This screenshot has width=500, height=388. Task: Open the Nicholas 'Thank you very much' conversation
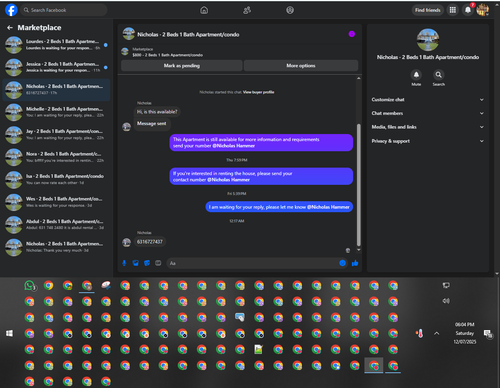pyautogui.click(x=57, y=247)
